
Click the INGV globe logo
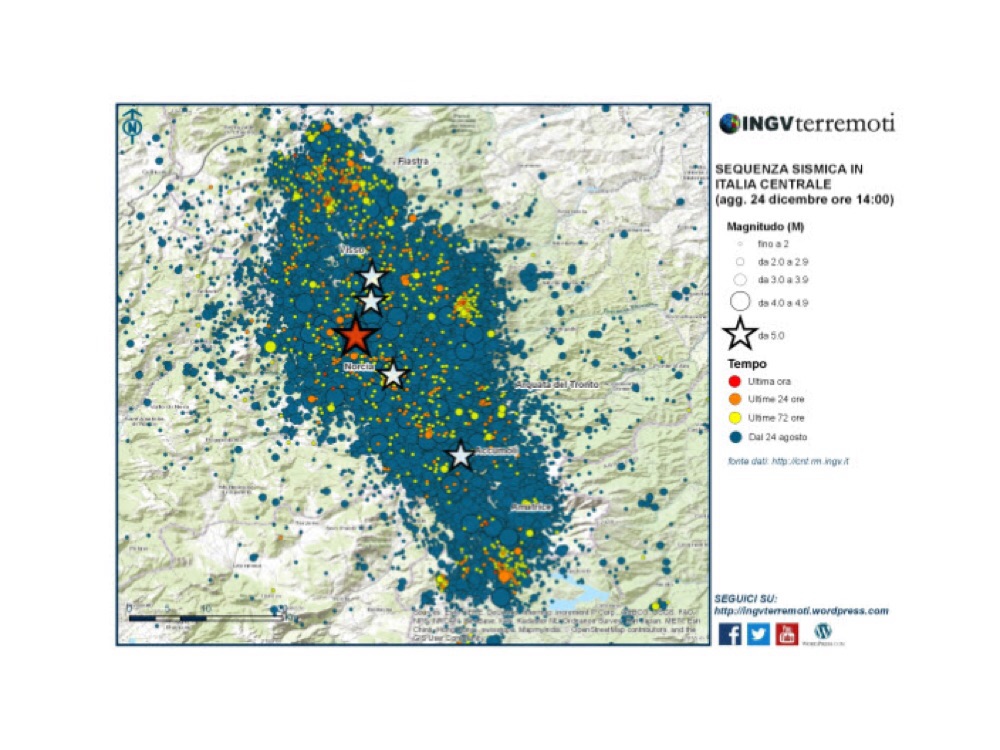coord(730,124)
